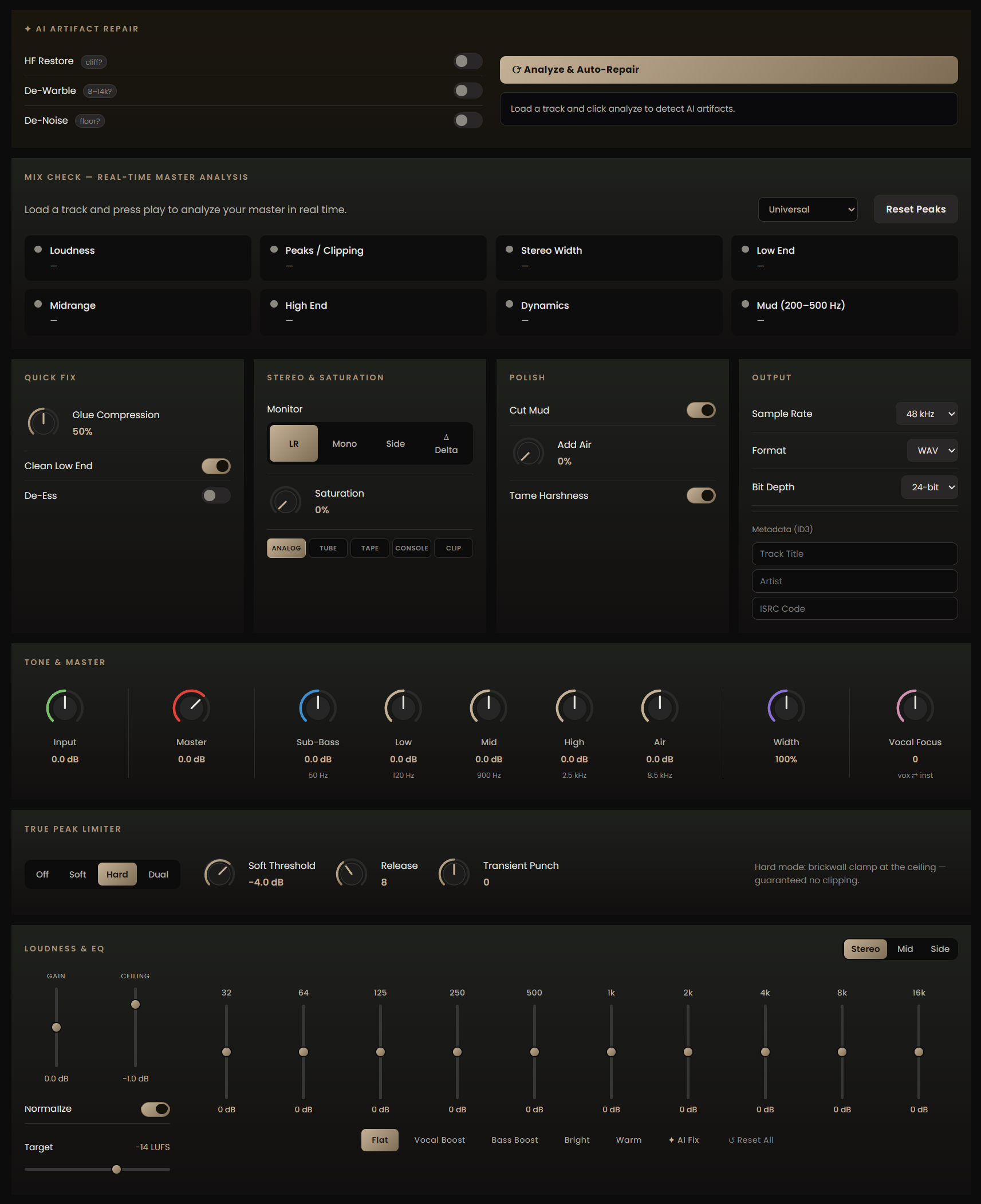The height and width of the screenshot is (1204, 981).
Task: Click the Transient Punch knob
Action: click(454, 874)
